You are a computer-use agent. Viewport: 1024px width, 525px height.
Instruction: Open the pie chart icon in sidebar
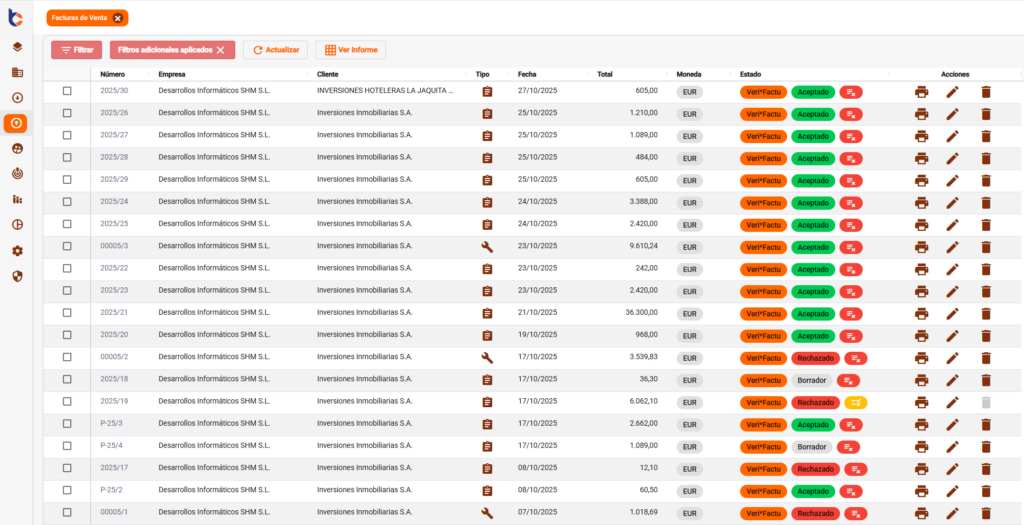[x=17, y=225]
